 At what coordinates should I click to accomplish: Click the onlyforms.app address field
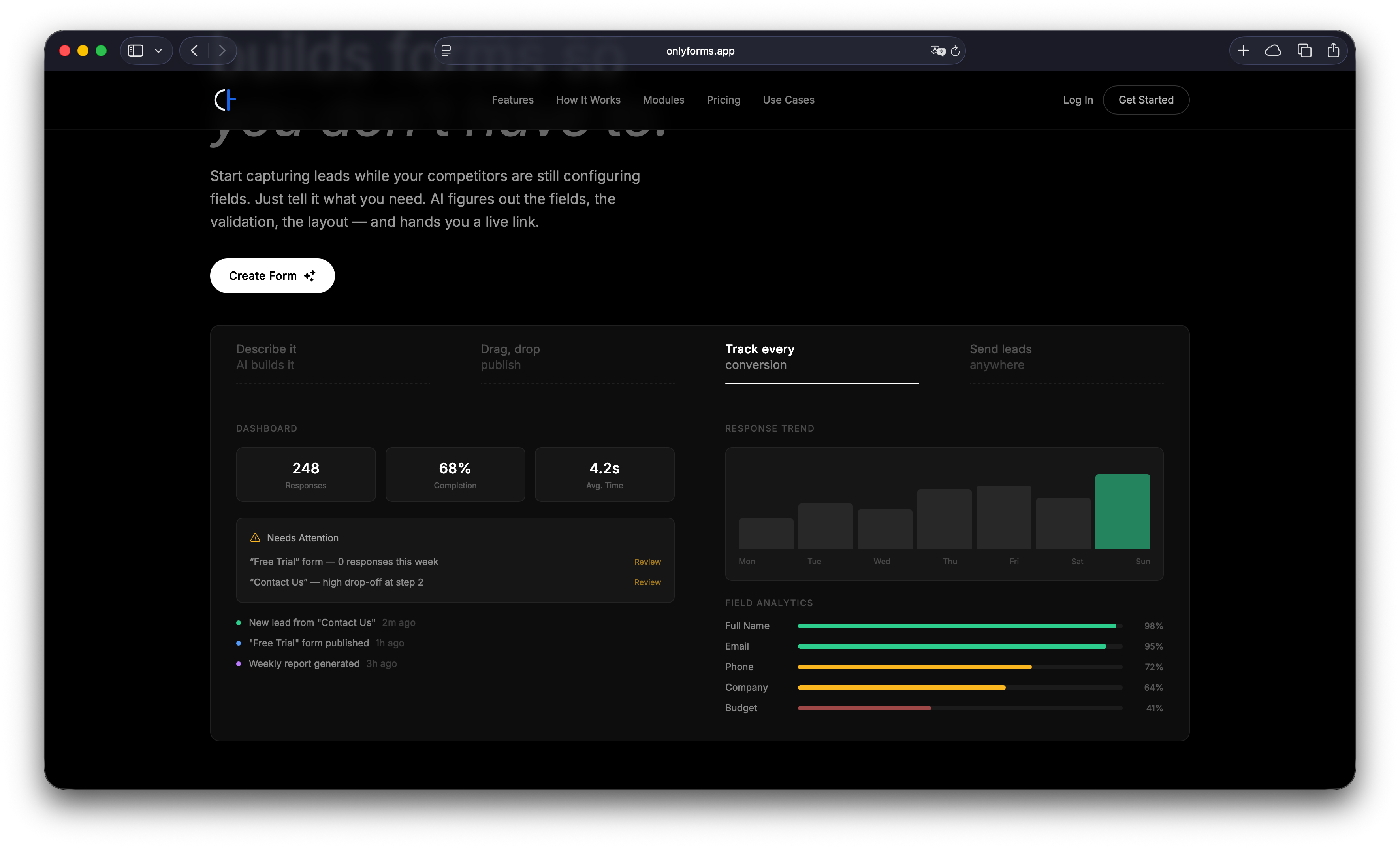pyautogui.click(x=700, y=51)
